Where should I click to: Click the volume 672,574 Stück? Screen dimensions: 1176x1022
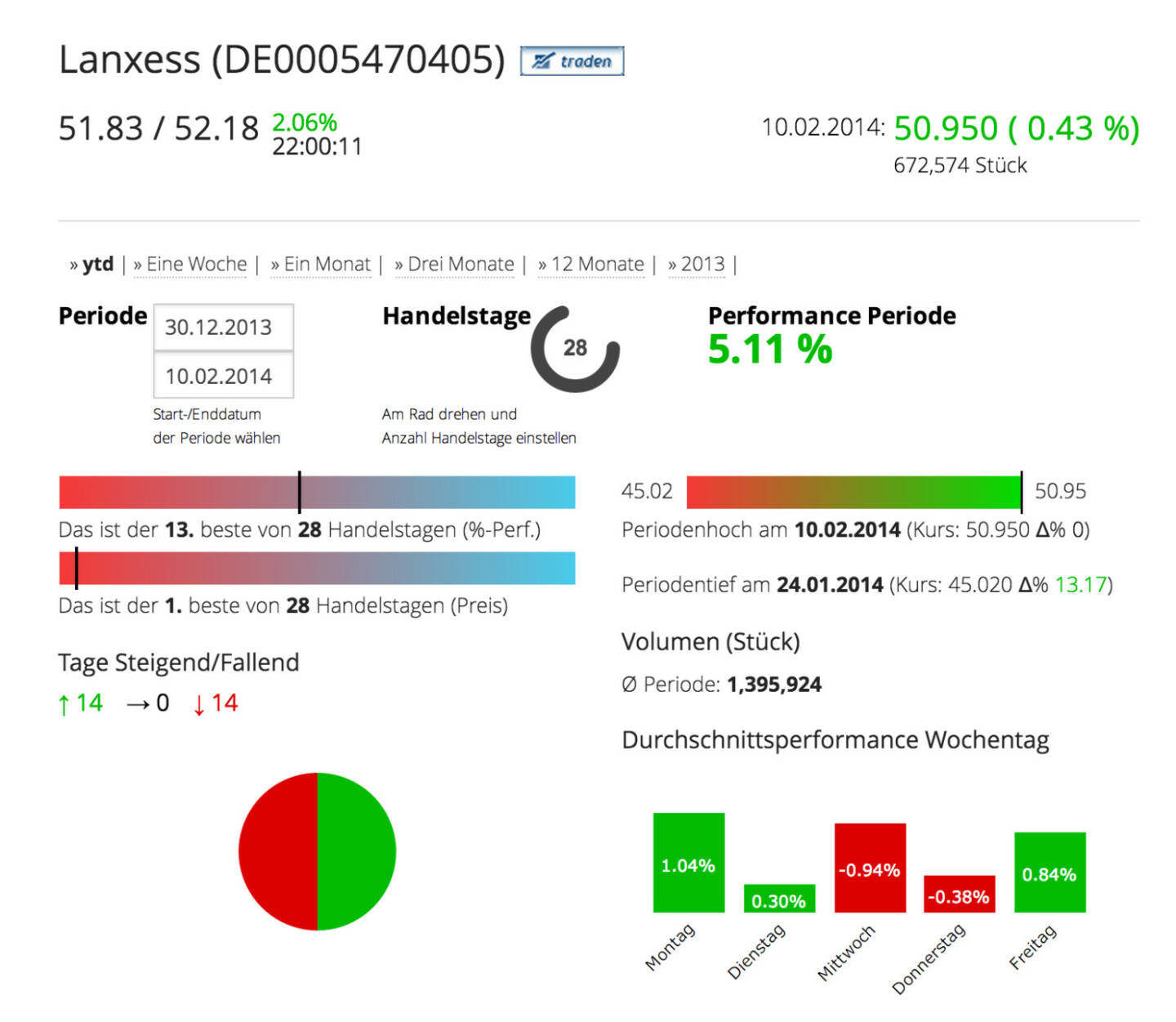tap(960, 165)
